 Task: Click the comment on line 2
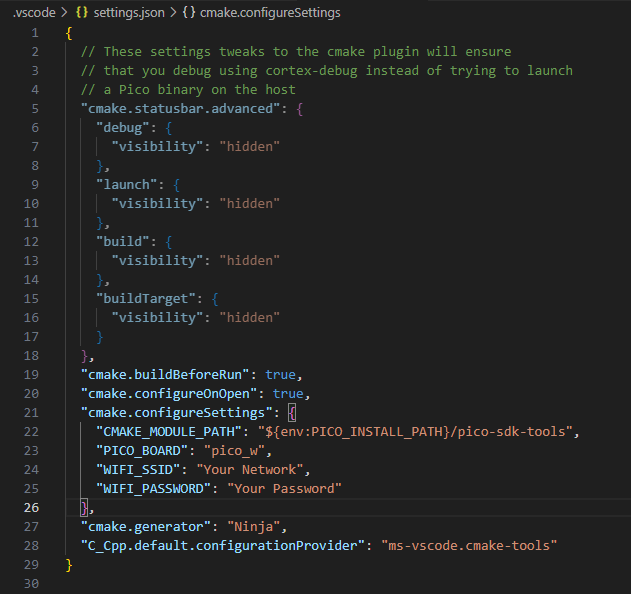click(296, 52)
